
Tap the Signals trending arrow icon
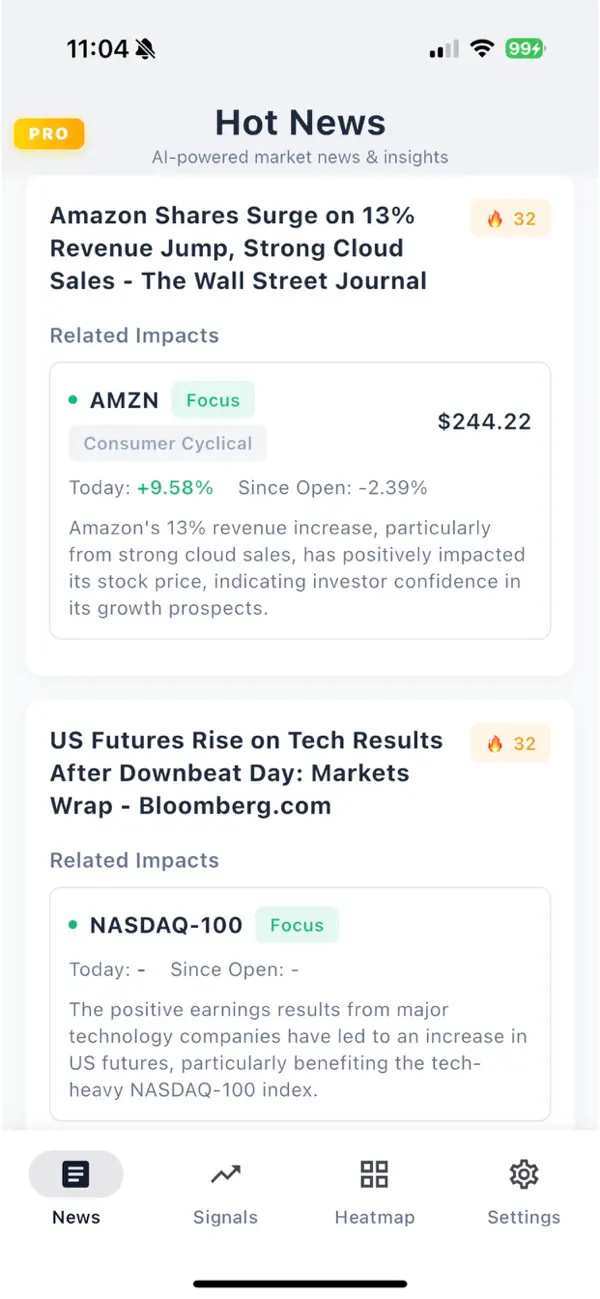(225, 1174)
